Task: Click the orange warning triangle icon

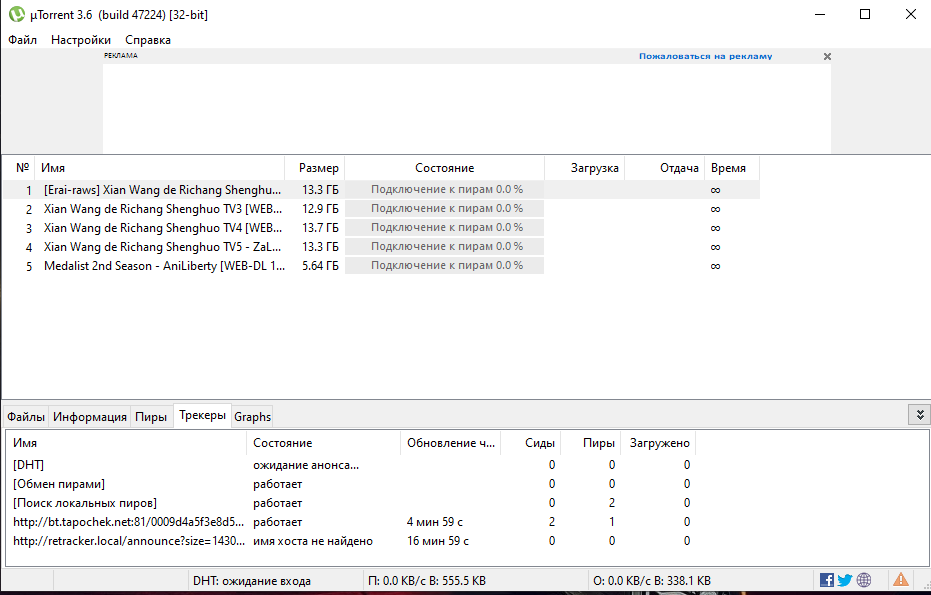Action: click(901, 579)
